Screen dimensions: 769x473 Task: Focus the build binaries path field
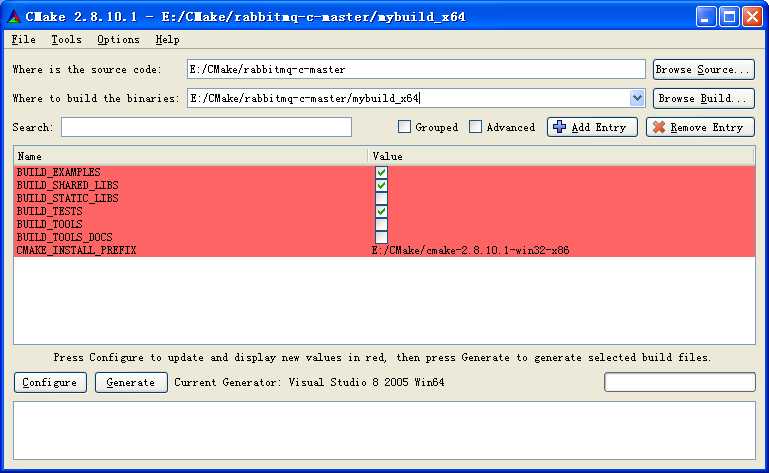pyautogui.click(x=408, y=98)
